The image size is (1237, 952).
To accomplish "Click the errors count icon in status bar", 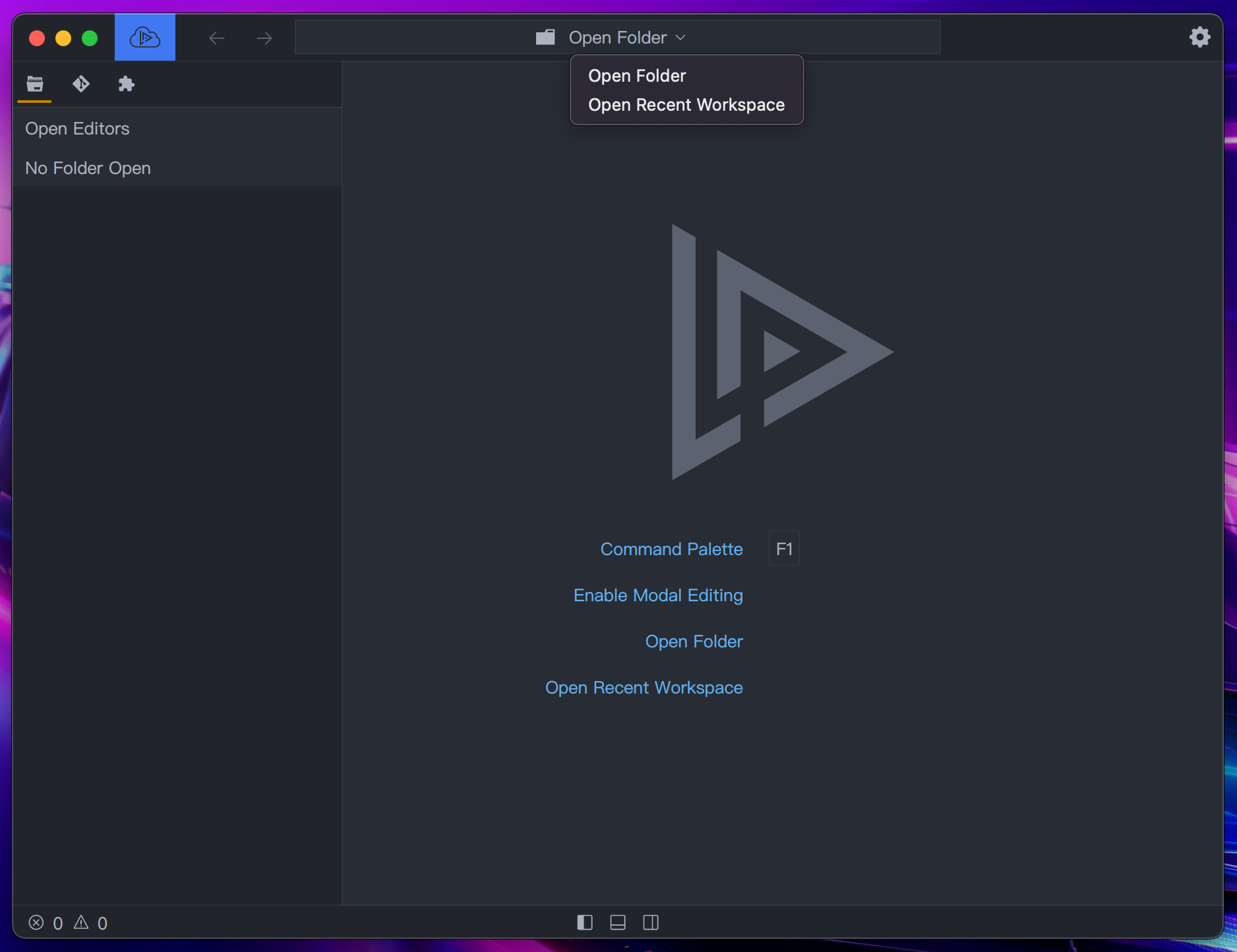I will 37,922.
